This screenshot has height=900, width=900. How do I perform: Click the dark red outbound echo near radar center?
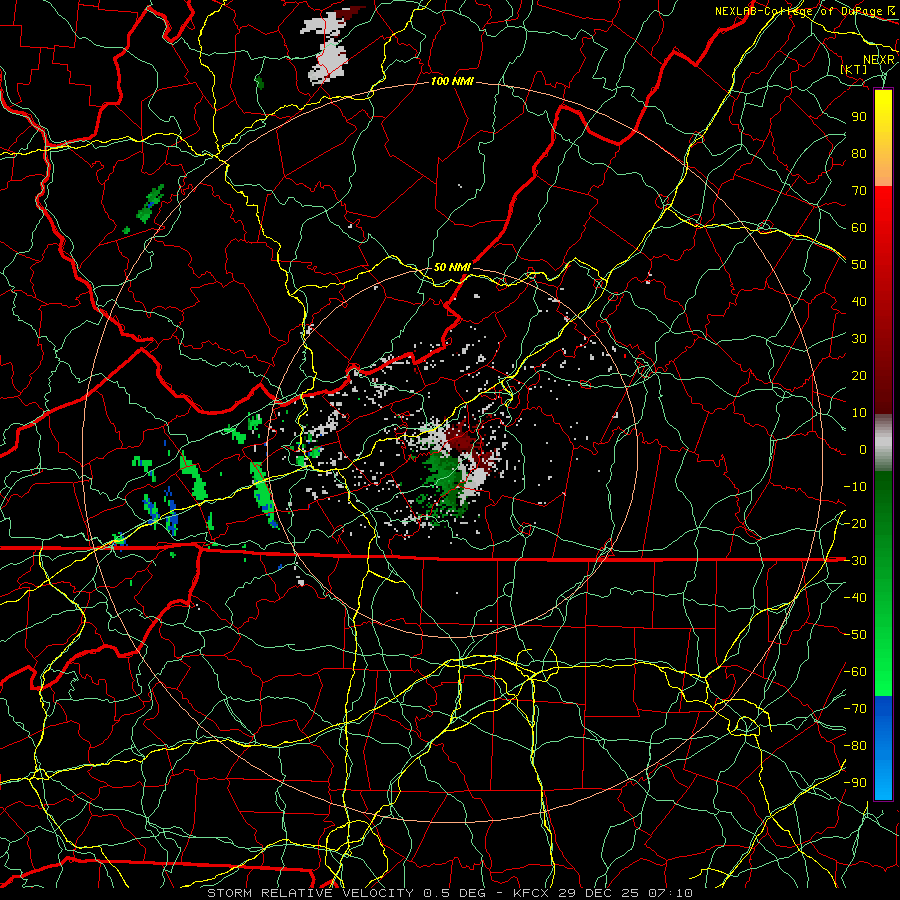[460, 439]
